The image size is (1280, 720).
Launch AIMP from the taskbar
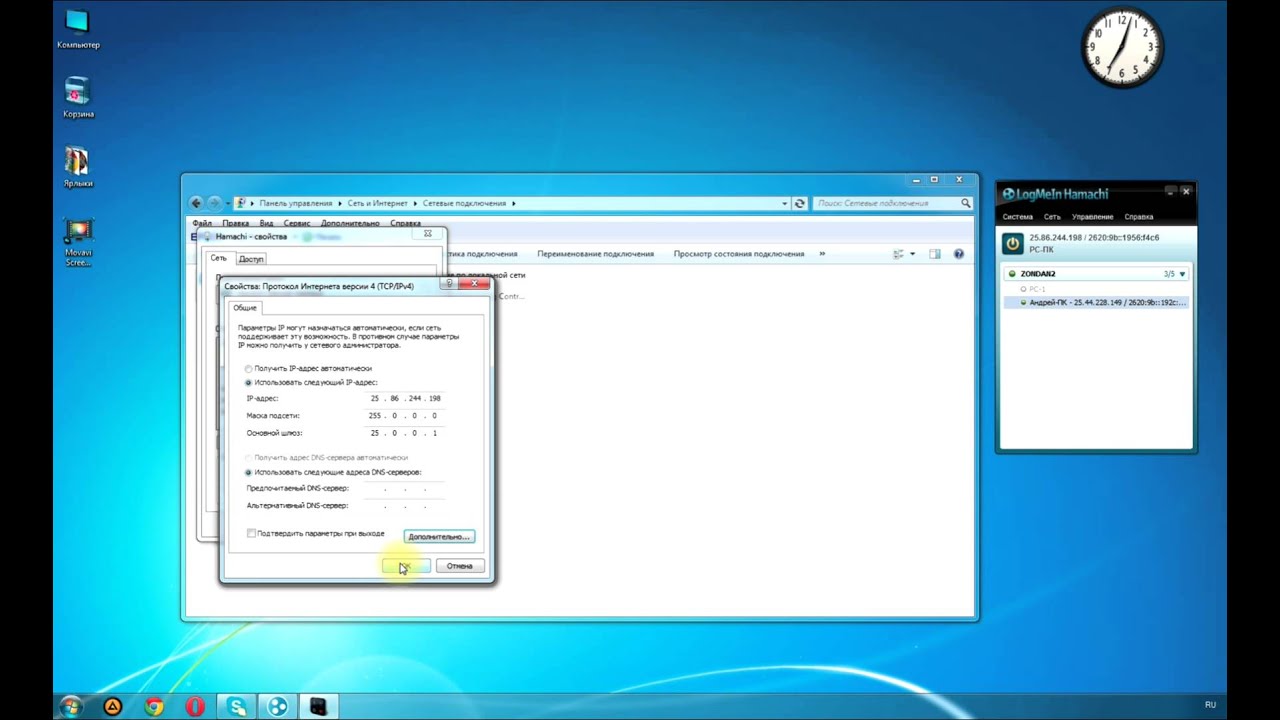pos(113,707)
